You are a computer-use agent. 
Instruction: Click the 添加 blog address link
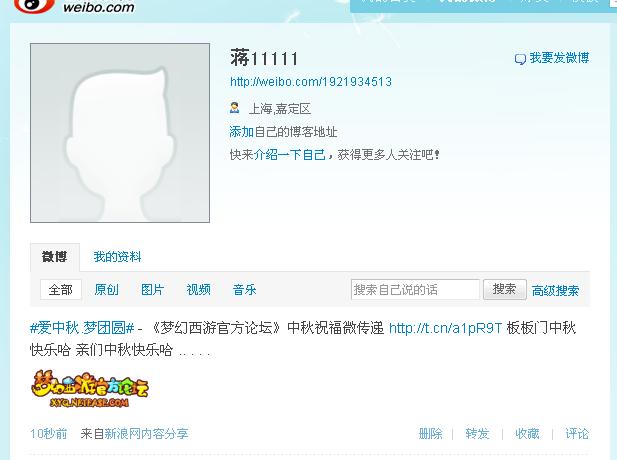click(x=241, y=132)
